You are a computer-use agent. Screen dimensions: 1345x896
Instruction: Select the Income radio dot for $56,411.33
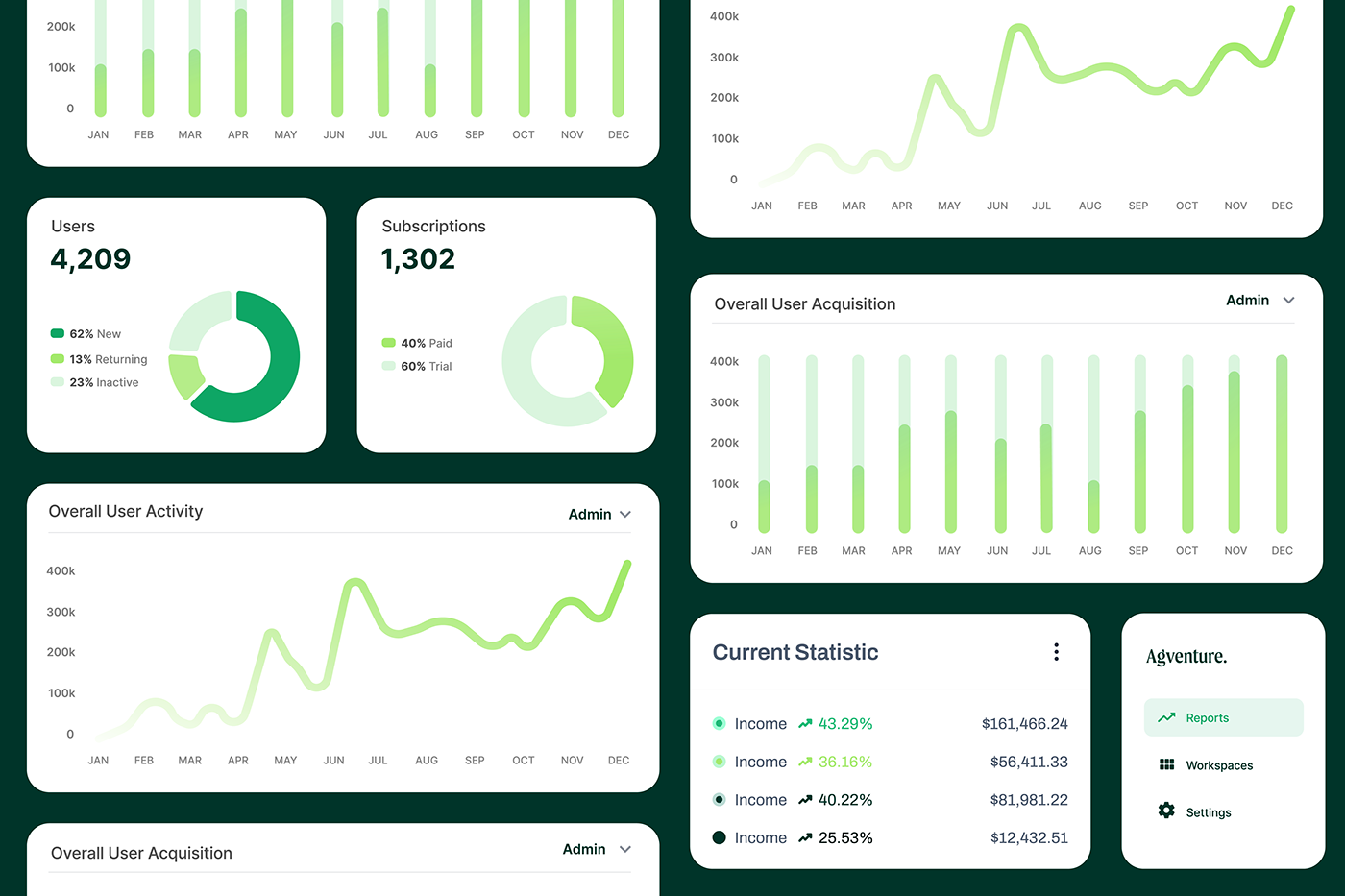719,762
